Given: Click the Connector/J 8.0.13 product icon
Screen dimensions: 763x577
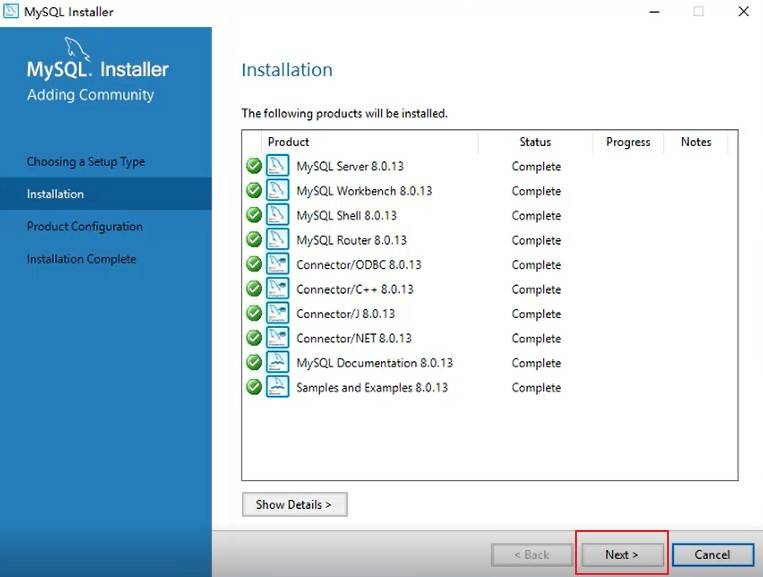Looking at the screenshot, I should [x=277, y=313].
